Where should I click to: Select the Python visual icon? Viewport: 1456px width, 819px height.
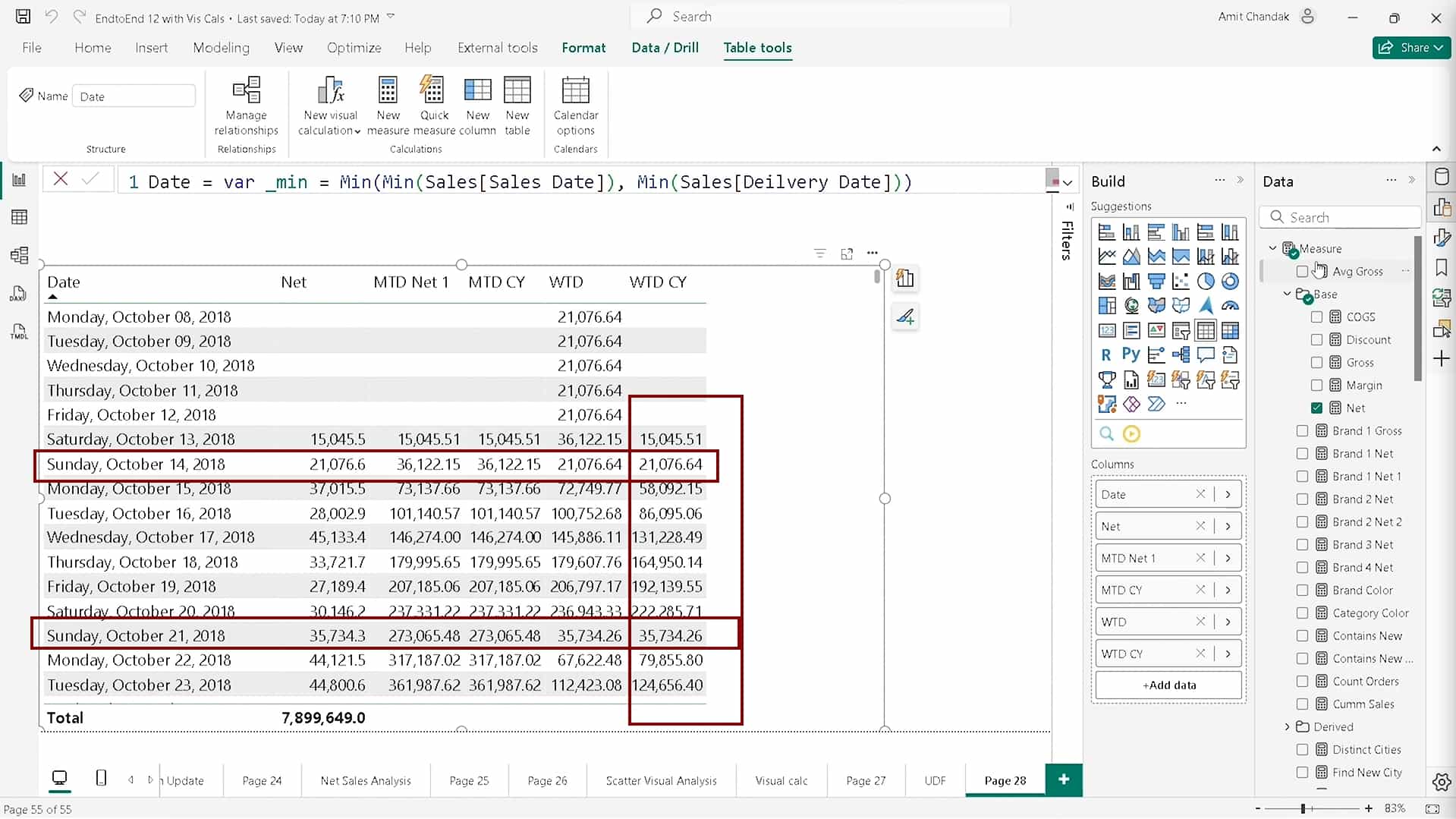[1131, 354]
